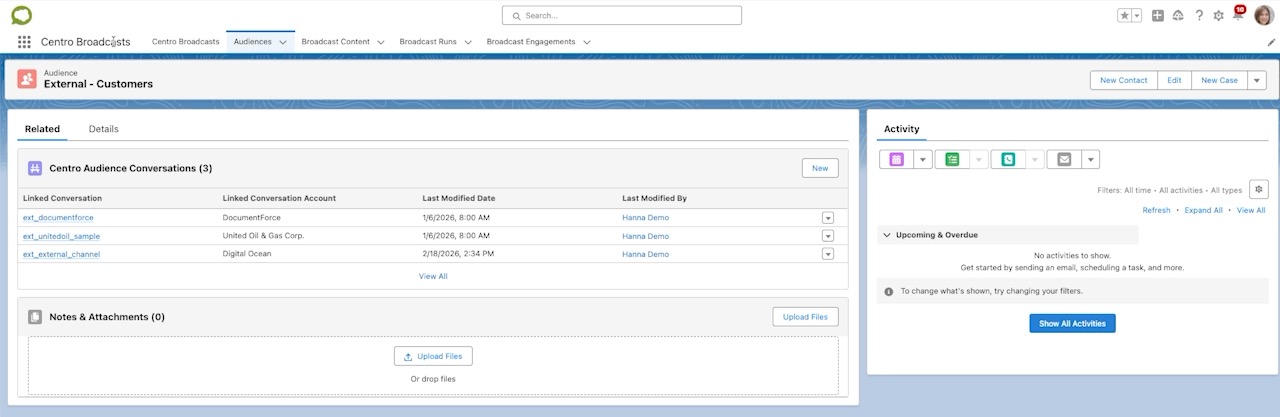Click the global Search field
The height and width of the screenshot is (417, 1280).
622,15
